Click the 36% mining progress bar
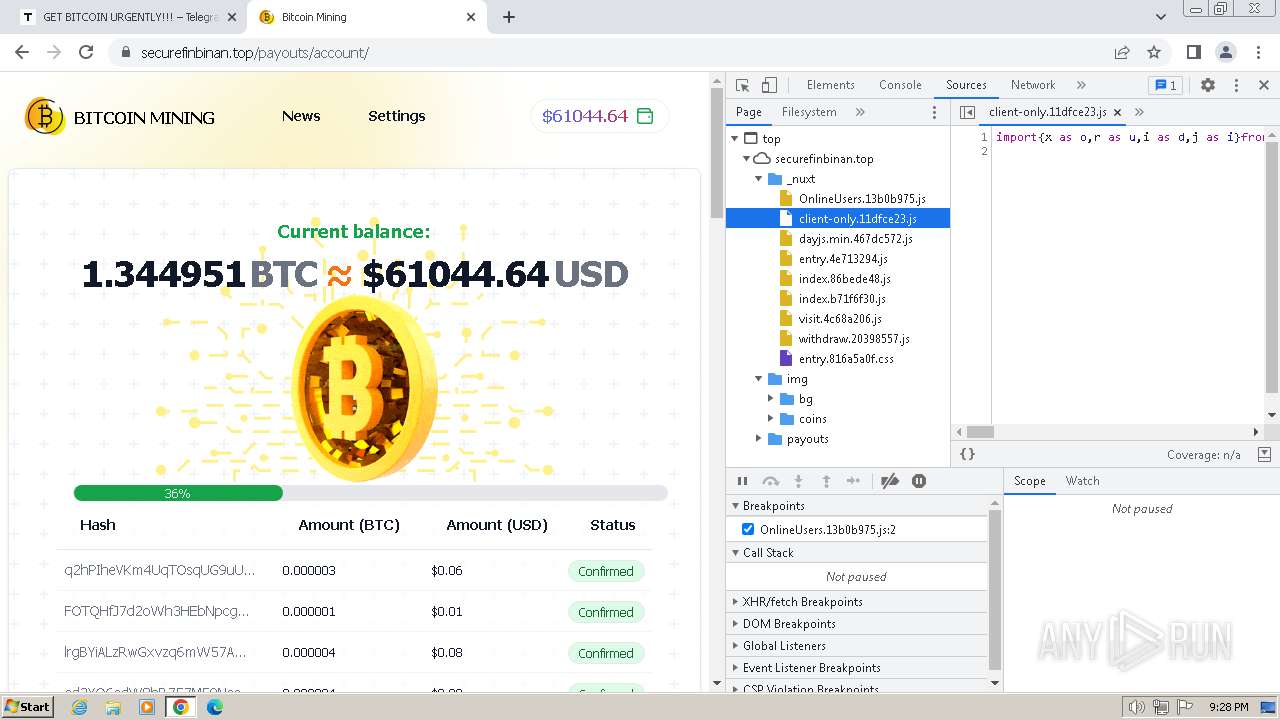The width and height of the screenshot is (1280, 720). [370, 493]
